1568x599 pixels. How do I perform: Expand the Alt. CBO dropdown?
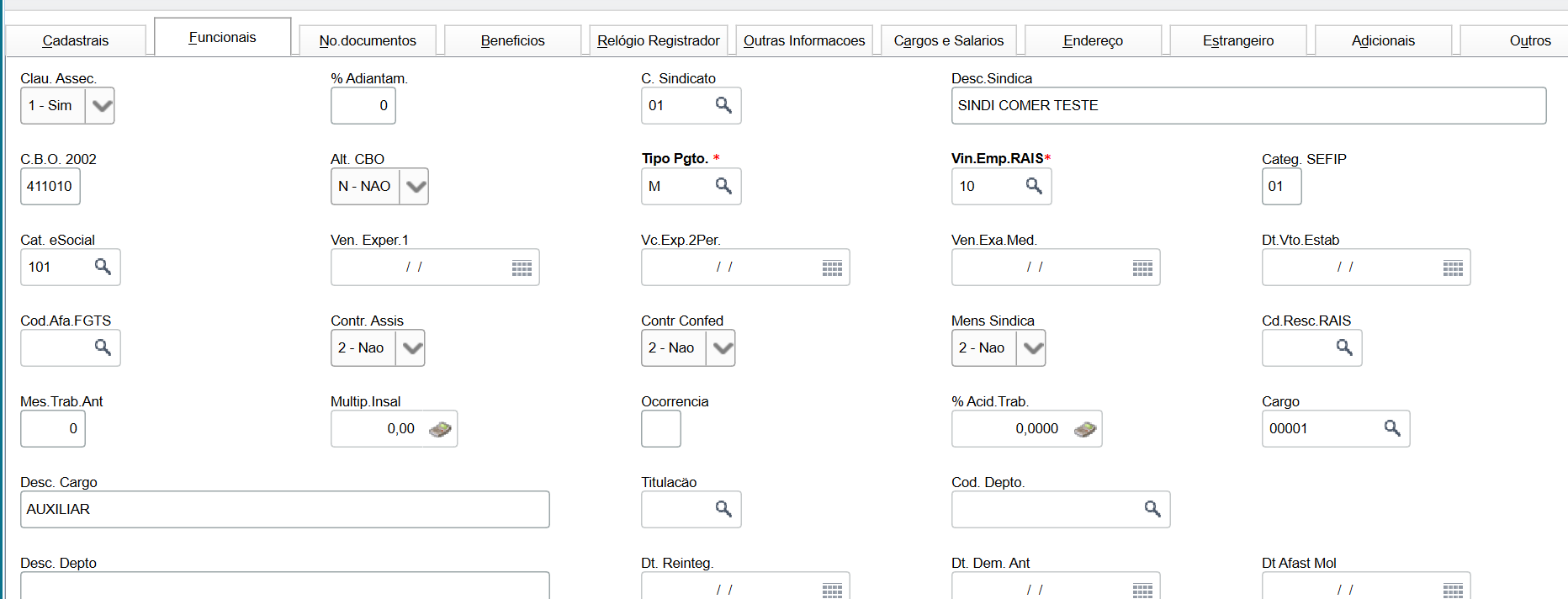(415, 187)
